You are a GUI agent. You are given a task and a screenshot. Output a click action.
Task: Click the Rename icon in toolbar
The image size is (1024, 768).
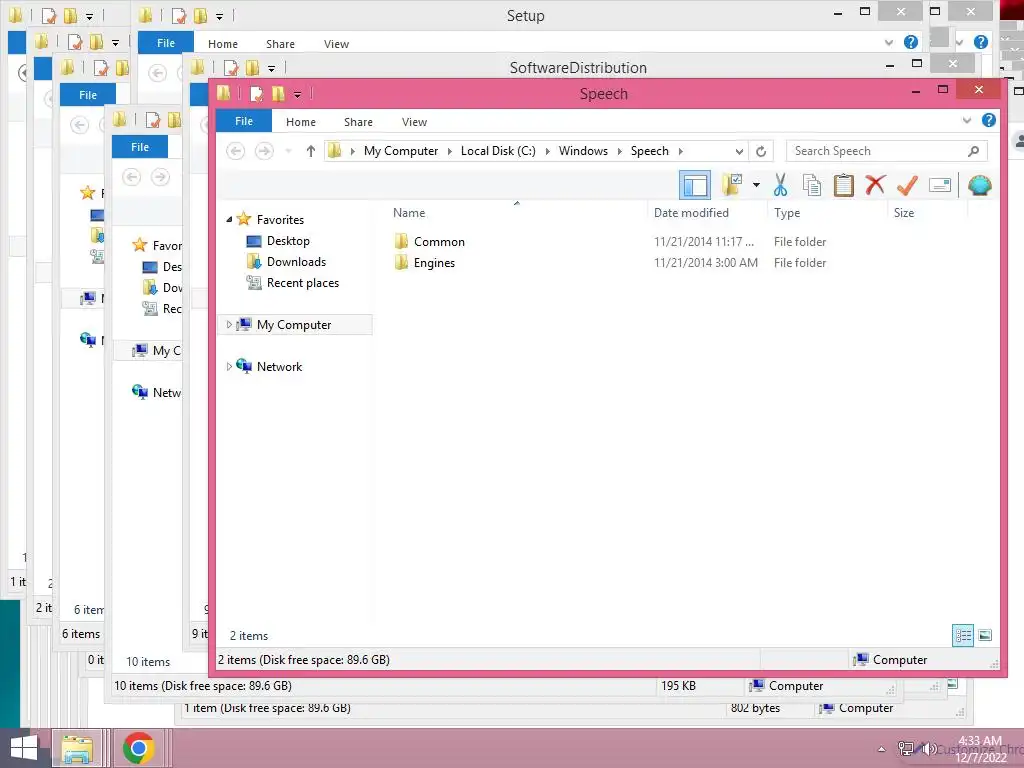coord(939,185)
